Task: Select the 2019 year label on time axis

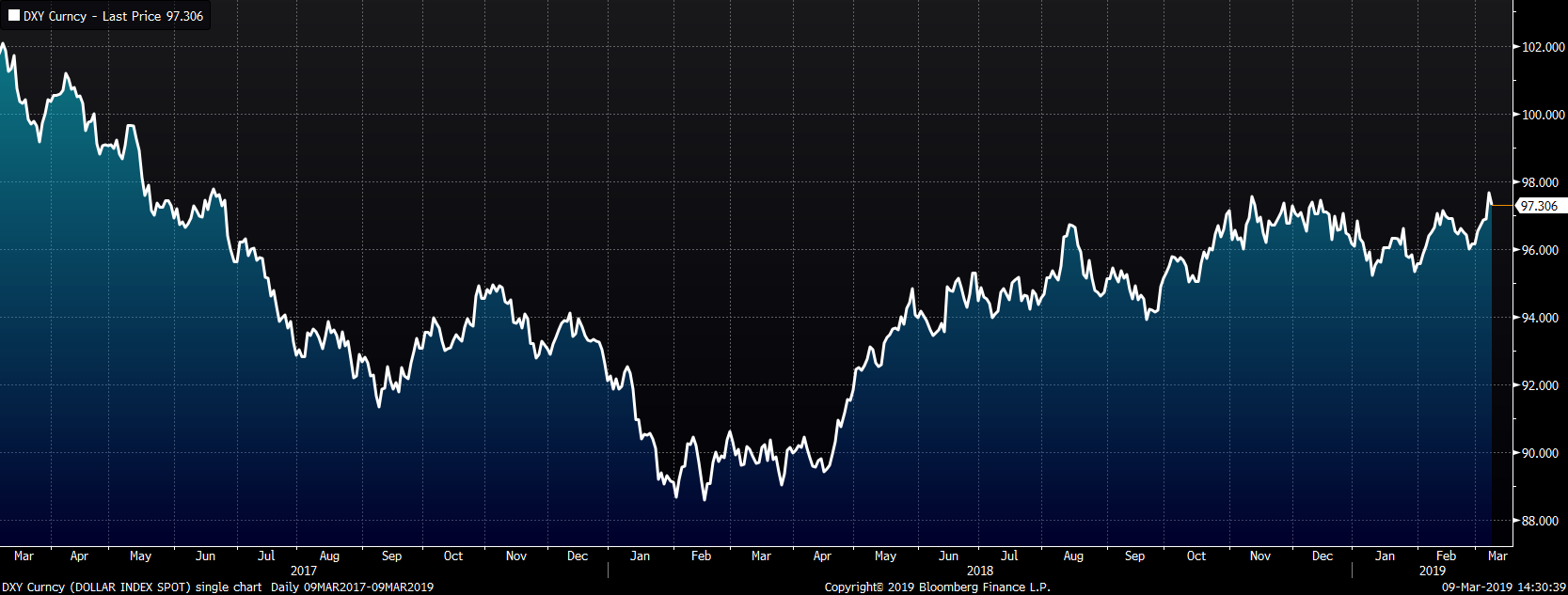Action: pyautogui.click(x=1432, y=571)
